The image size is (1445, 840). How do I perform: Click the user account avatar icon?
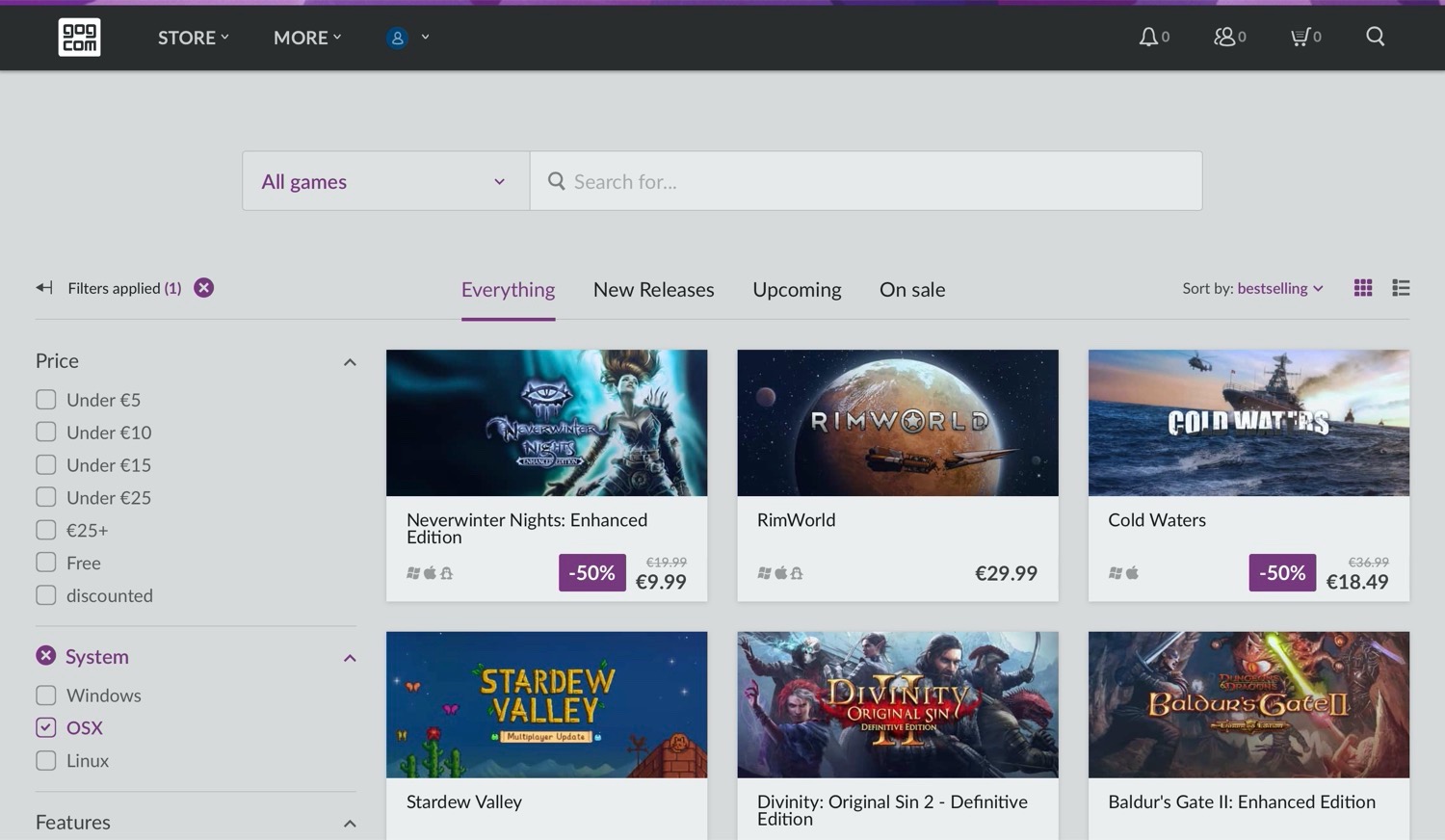click(397, 38)
